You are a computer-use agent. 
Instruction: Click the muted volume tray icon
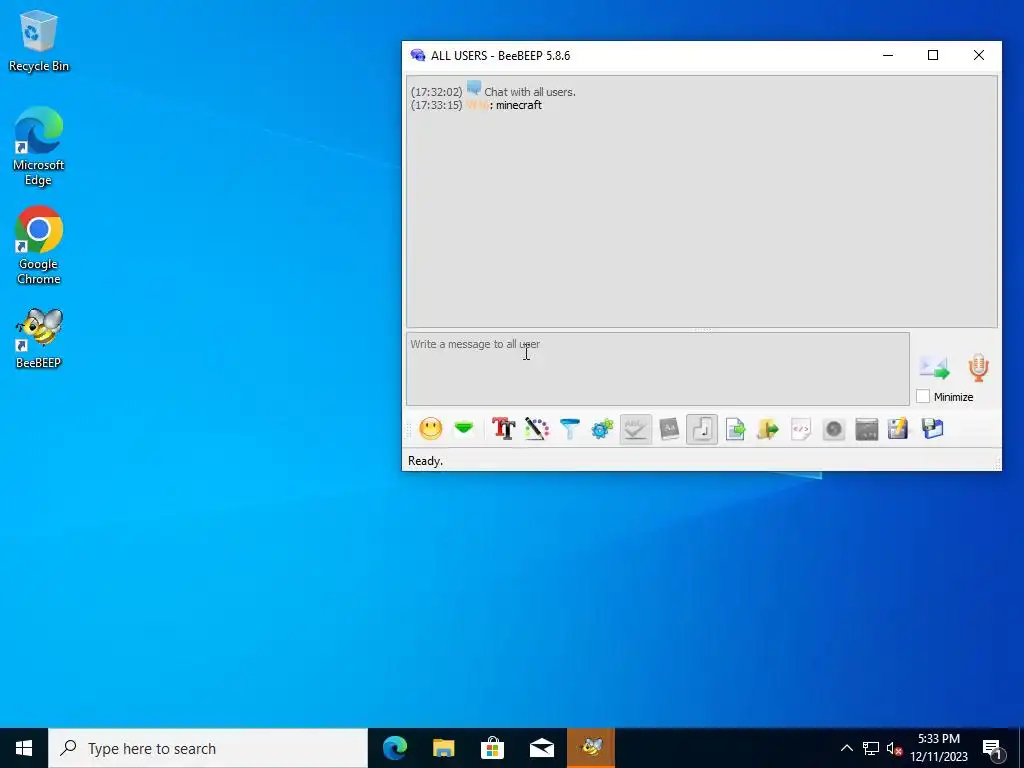894,748
